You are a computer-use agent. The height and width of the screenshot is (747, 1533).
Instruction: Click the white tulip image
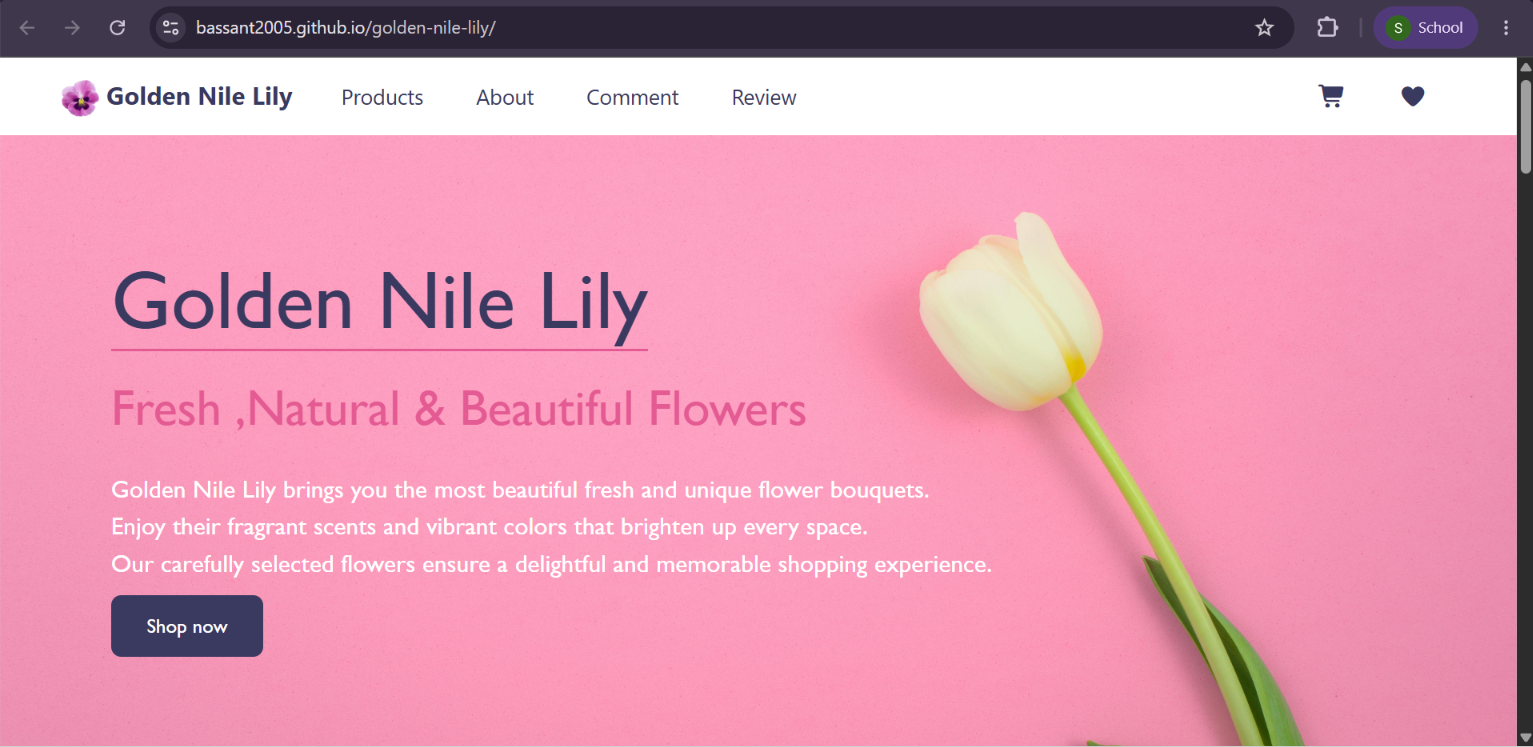1110,478
